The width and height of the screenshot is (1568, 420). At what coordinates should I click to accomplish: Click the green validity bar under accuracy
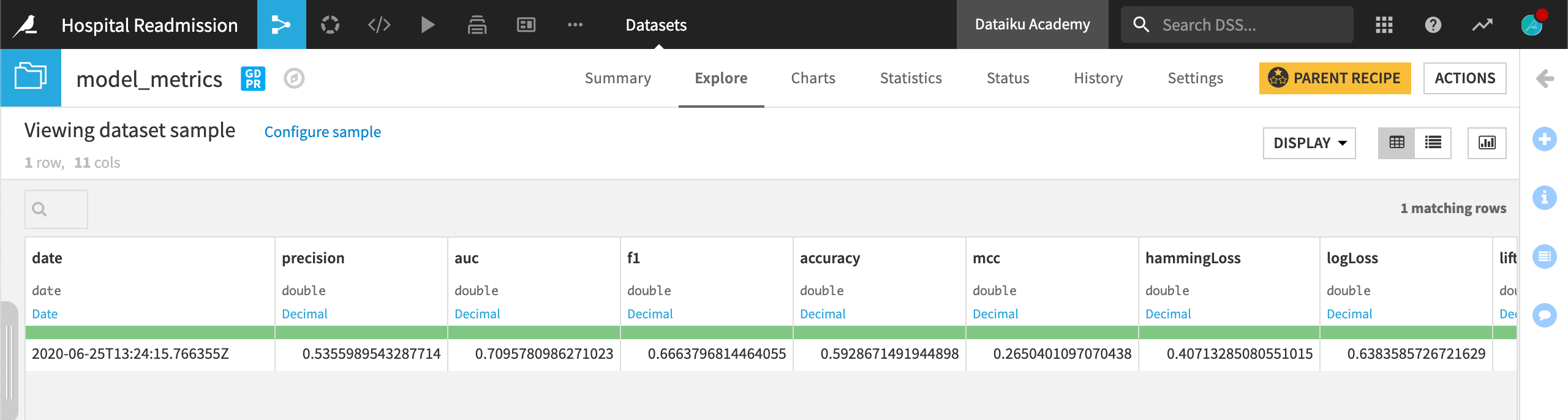[880, 332]
